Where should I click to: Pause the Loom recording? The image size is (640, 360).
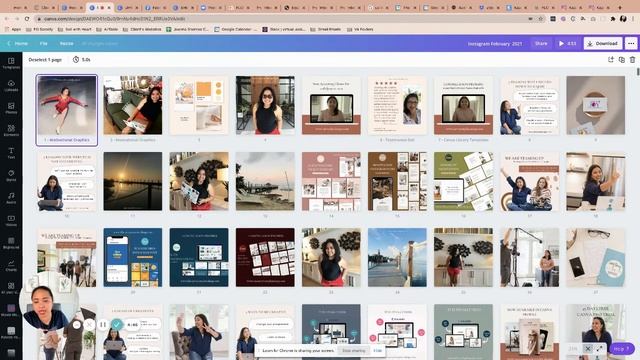pyautogui.click(x=103, y=325)
